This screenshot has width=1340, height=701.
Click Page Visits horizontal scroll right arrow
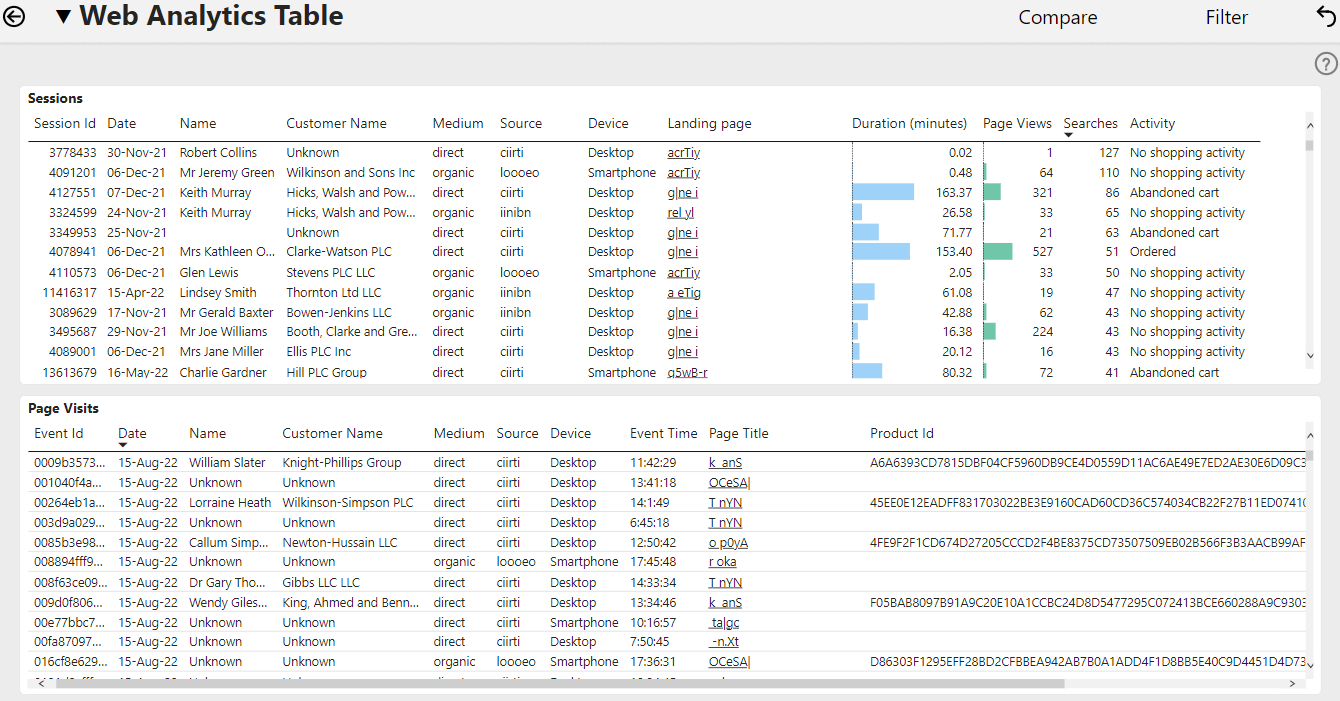(x=1292, y=684)
